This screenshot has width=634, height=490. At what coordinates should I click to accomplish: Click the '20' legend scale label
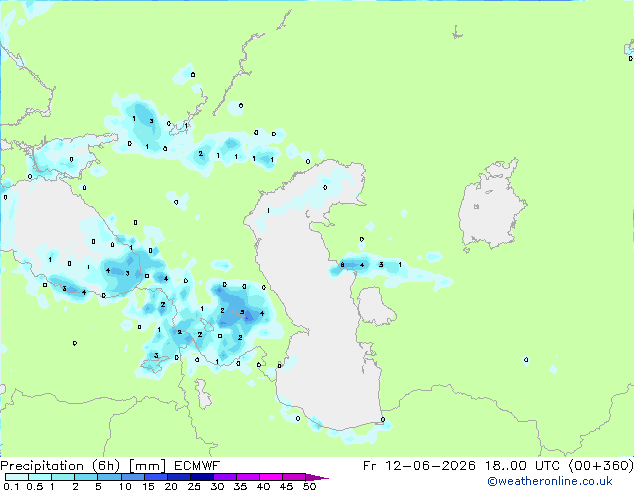click(x=171, y=486)
